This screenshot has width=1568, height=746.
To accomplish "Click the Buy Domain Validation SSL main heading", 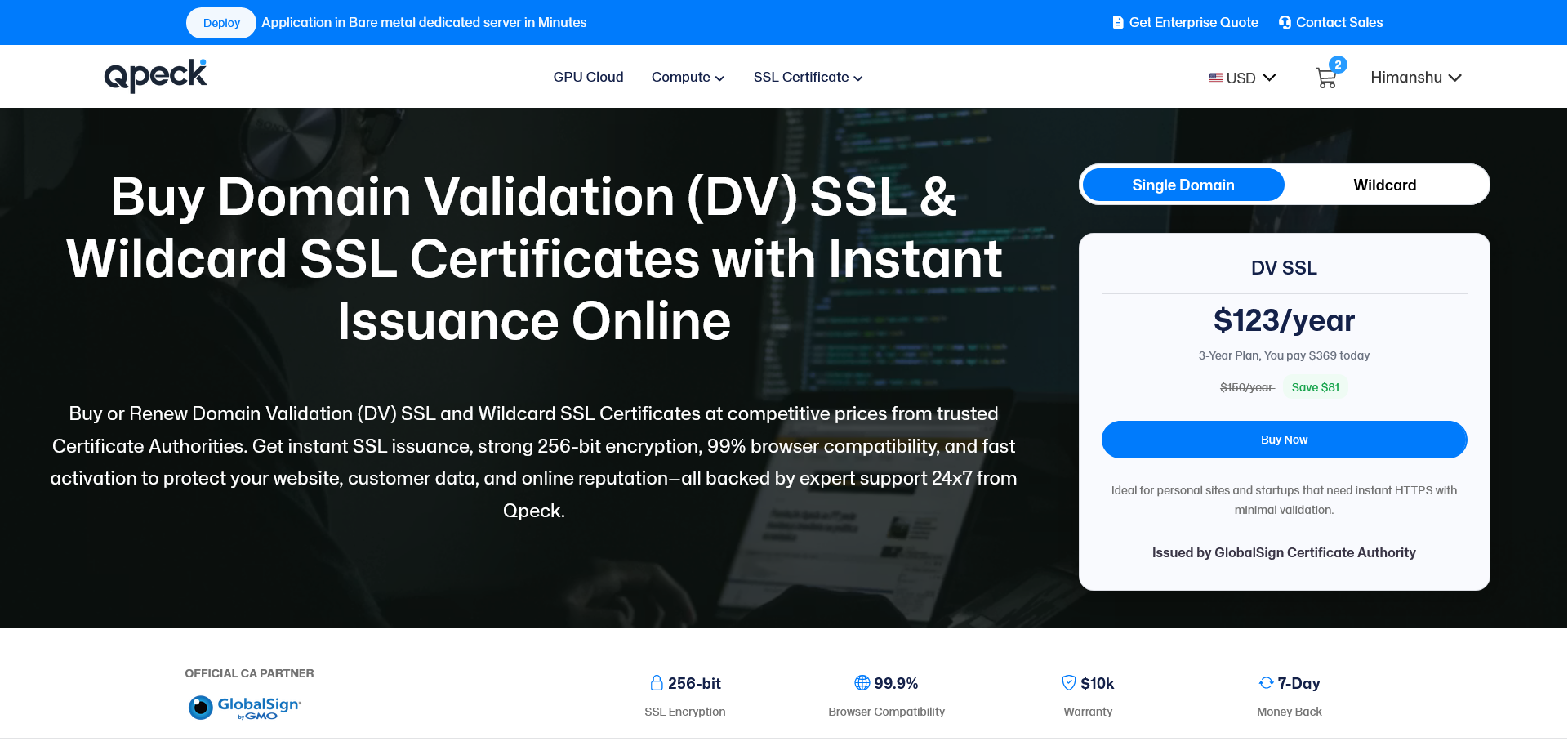I will click(x=534, y=258).
